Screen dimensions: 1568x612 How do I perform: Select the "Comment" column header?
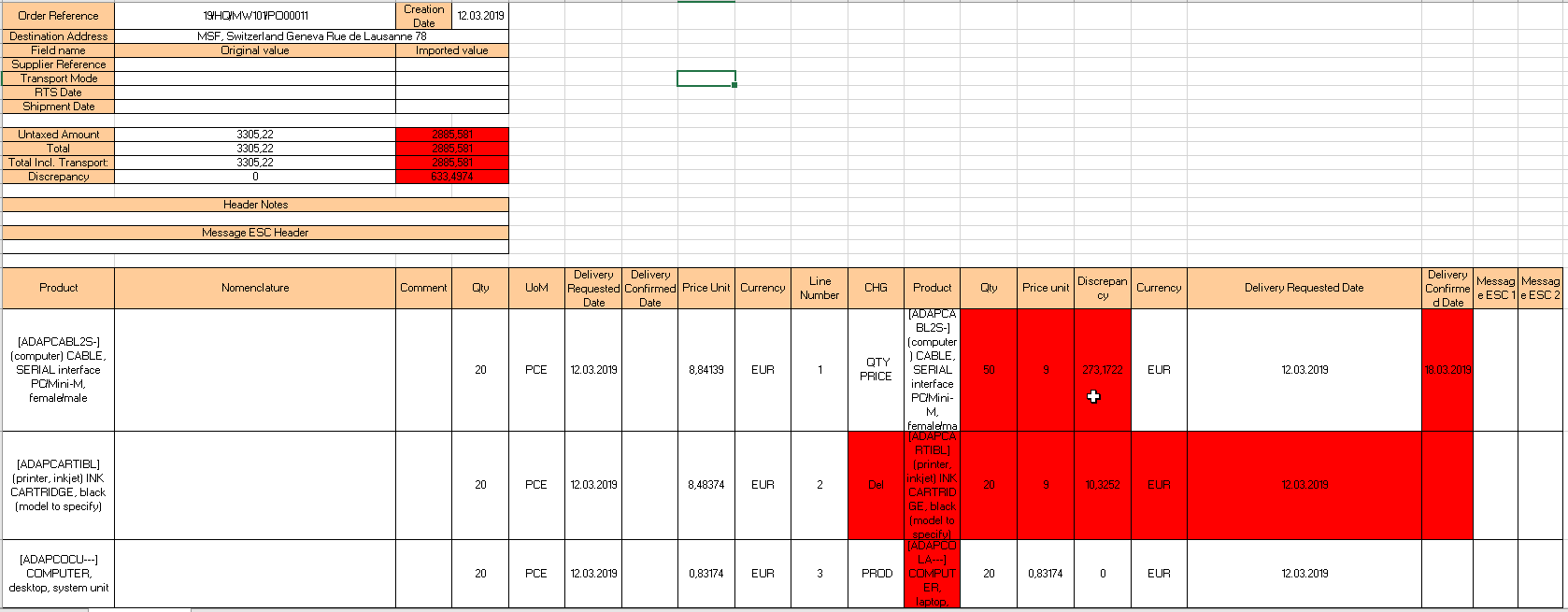[423, 288]
